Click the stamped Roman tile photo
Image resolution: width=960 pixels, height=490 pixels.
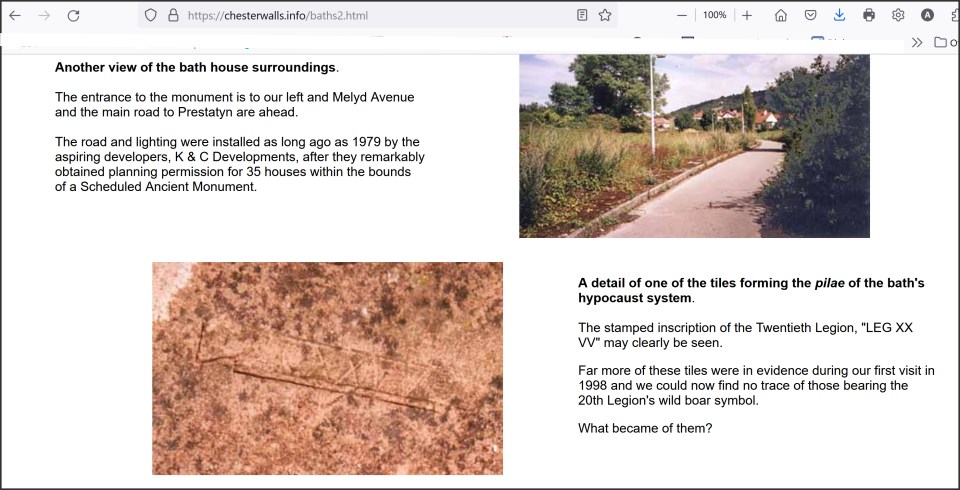coord(327,368)
